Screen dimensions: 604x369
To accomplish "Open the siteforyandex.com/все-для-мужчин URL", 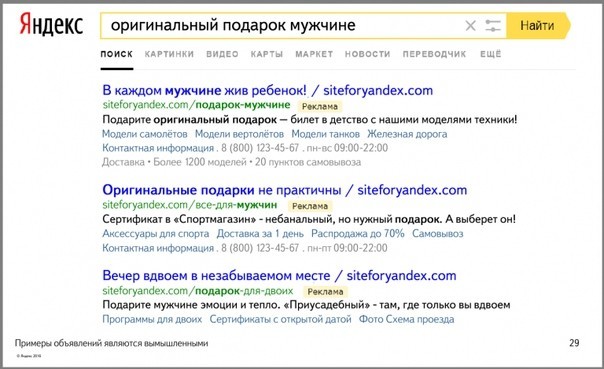I will 190,205.
